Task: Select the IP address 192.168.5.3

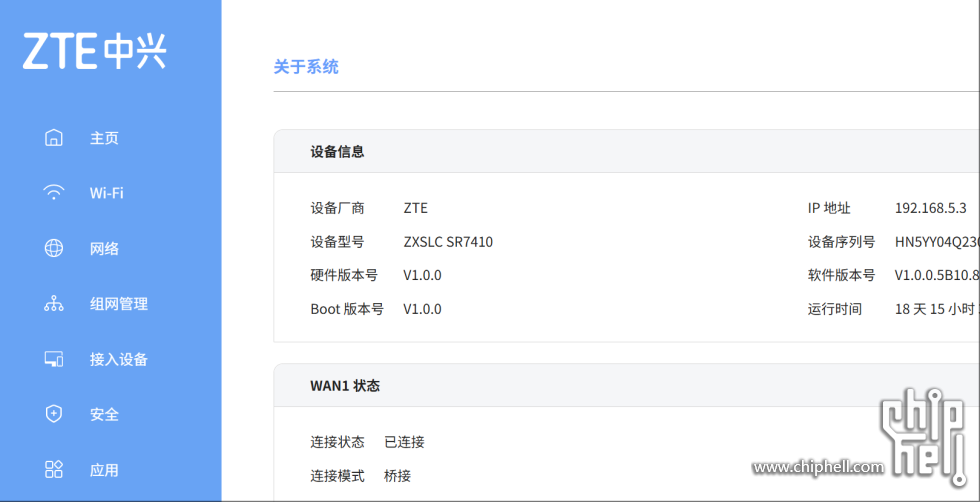Action: click(x=931, y=208)
